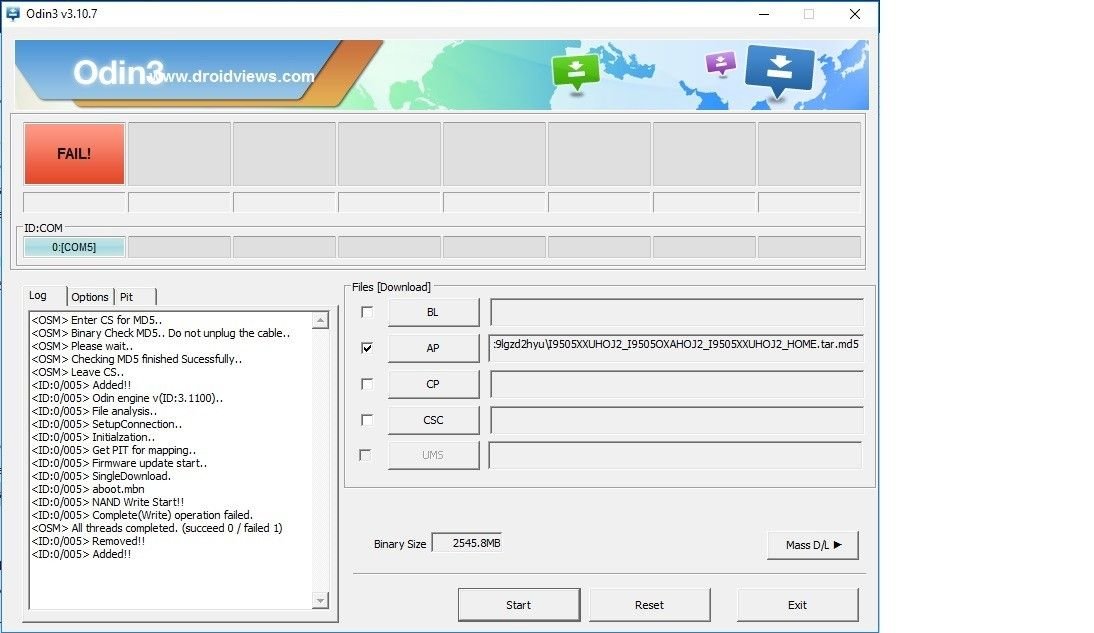Viewport: 1094px width, 633px height.
Task: Browse for a CSC file
Action: (x=433, y=420)
